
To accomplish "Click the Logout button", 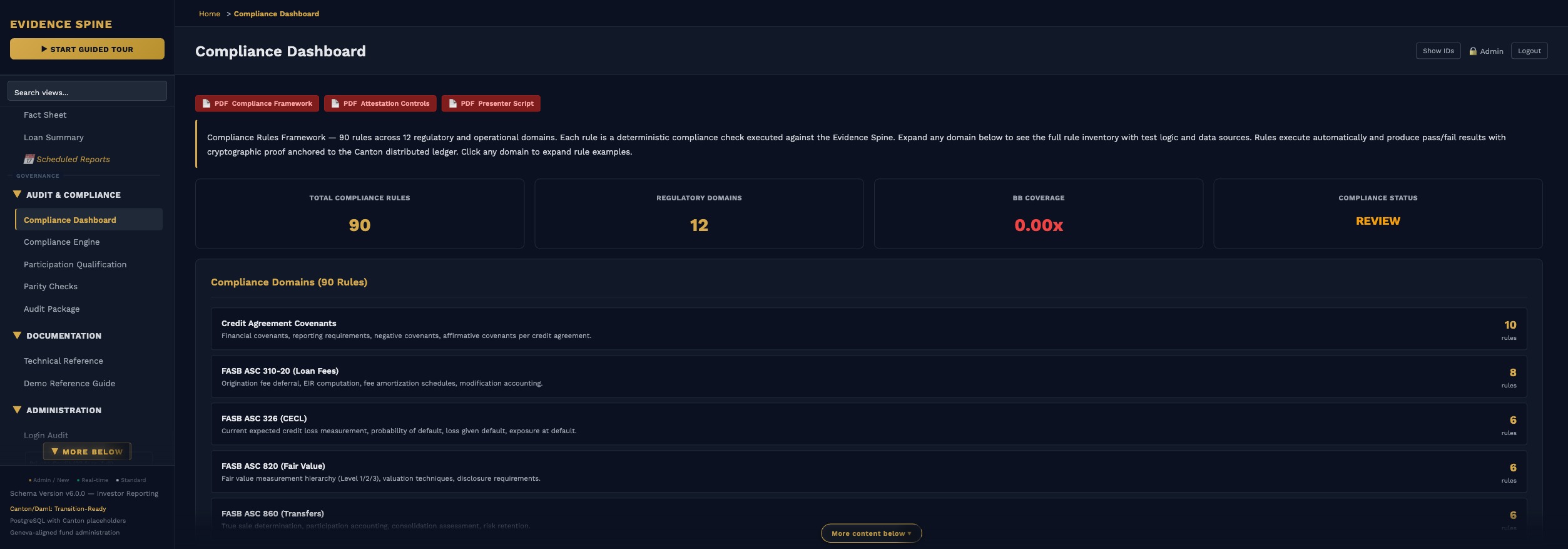I will coord(1529,51).
